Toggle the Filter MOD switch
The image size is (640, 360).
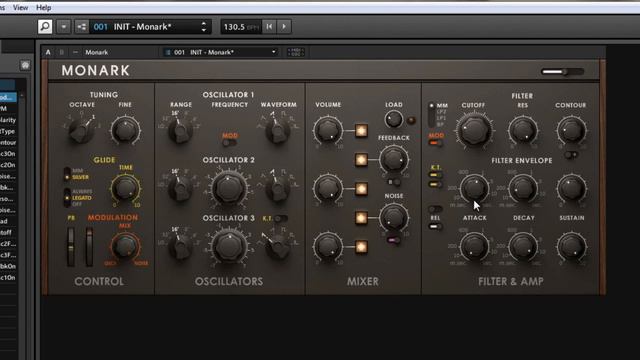pos(436,143)
